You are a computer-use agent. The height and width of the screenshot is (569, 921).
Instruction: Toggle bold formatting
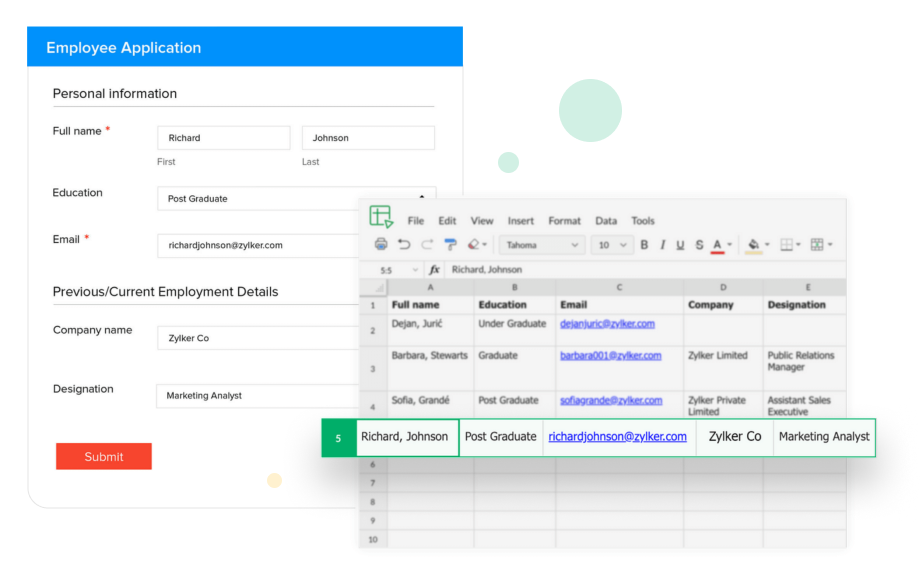click(x=644, y=245)
